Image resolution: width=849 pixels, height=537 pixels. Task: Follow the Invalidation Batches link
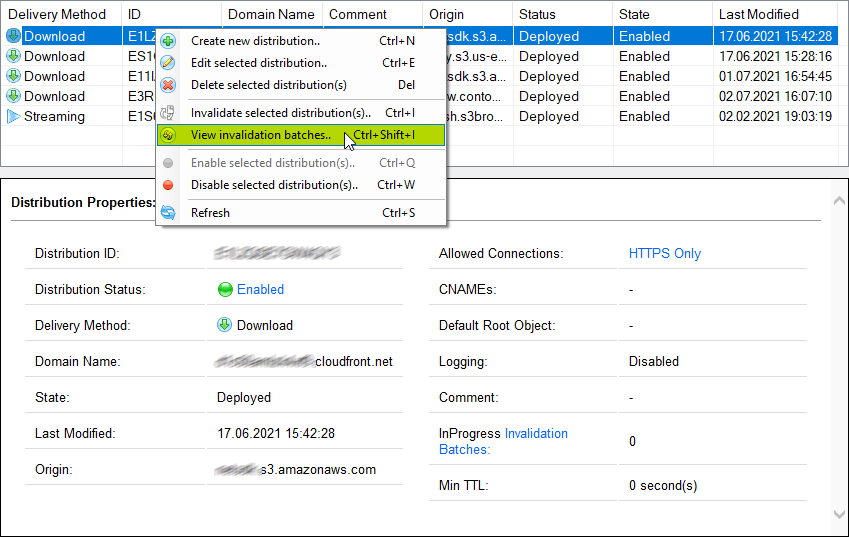point(503,441)
